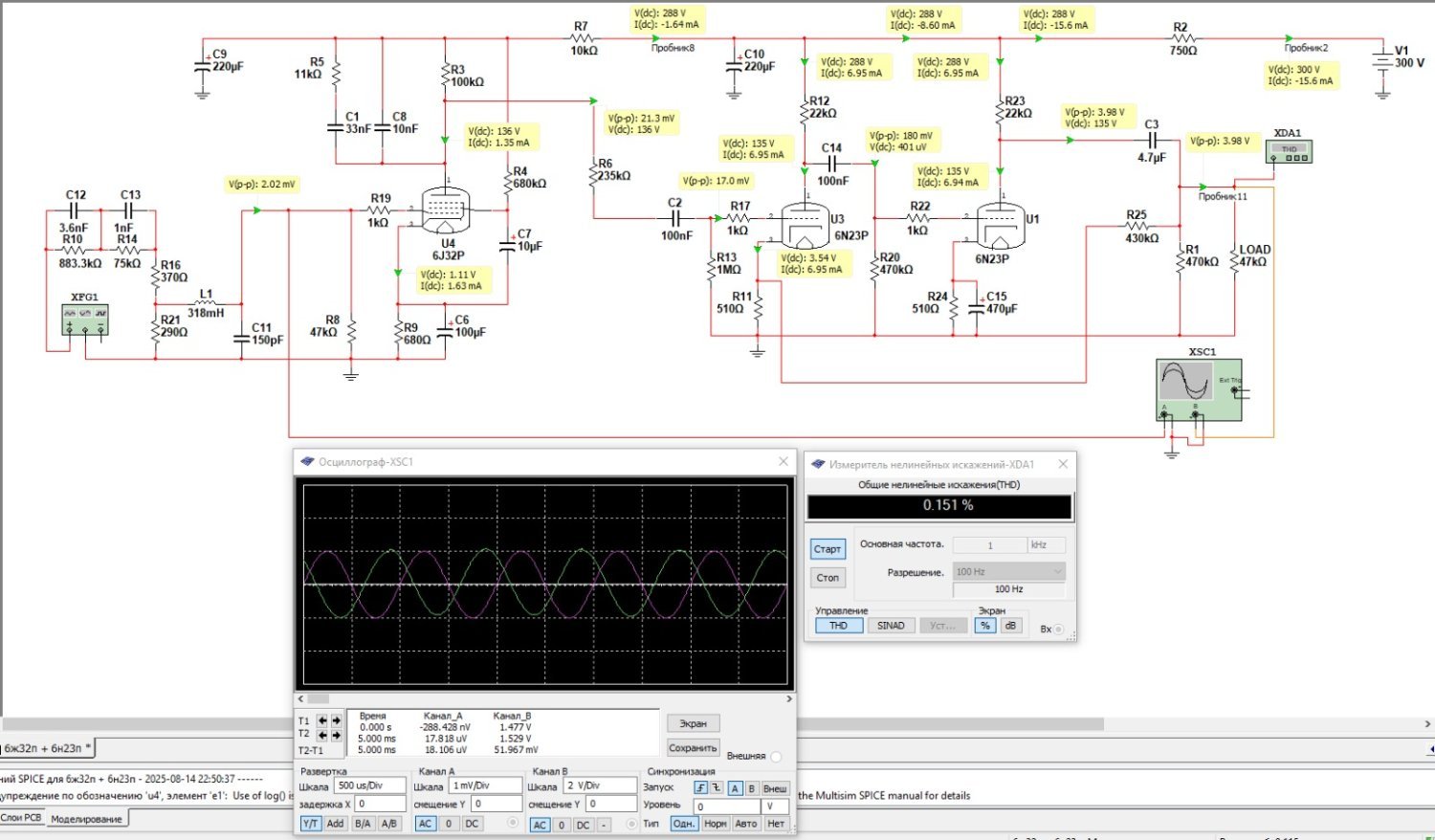
Task: Select resistor R25 430kΩ feedback
Action: (1137, 227)
